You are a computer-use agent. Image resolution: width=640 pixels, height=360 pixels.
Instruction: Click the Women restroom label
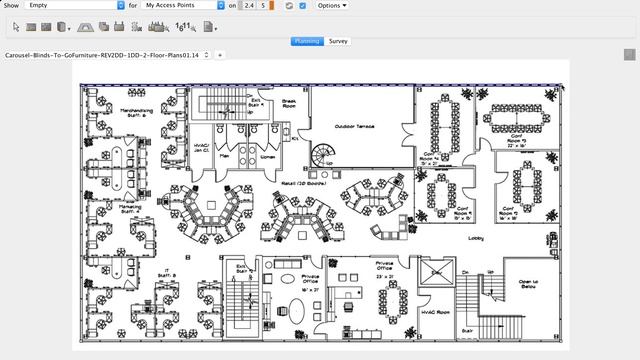[x=268, y=157]
